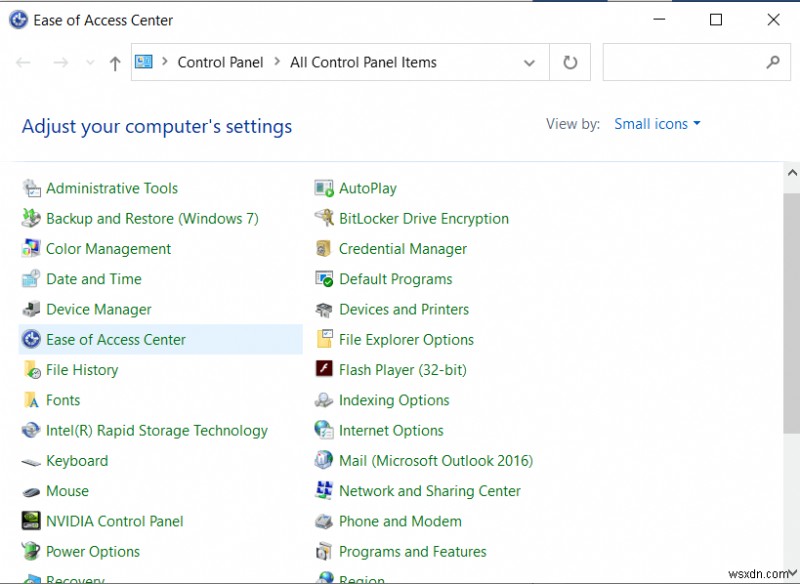Open Ease of Access Center
800x584 pixels.
coord(116,339)
